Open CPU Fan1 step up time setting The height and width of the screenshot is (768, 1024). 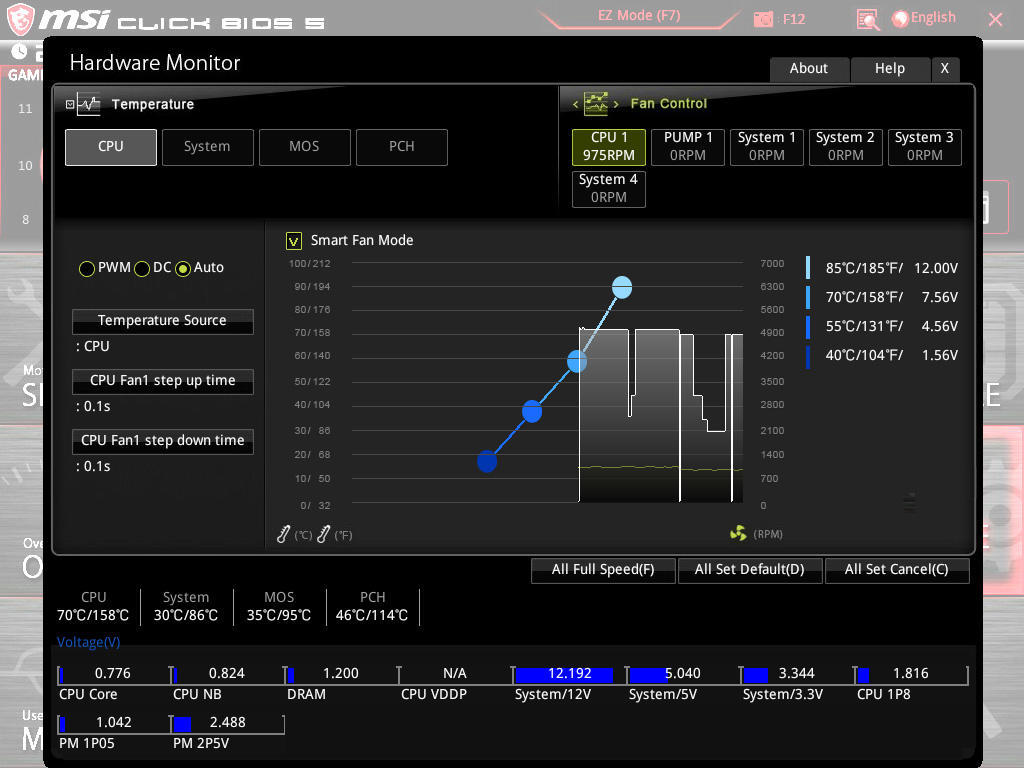(x=163, y=381)
